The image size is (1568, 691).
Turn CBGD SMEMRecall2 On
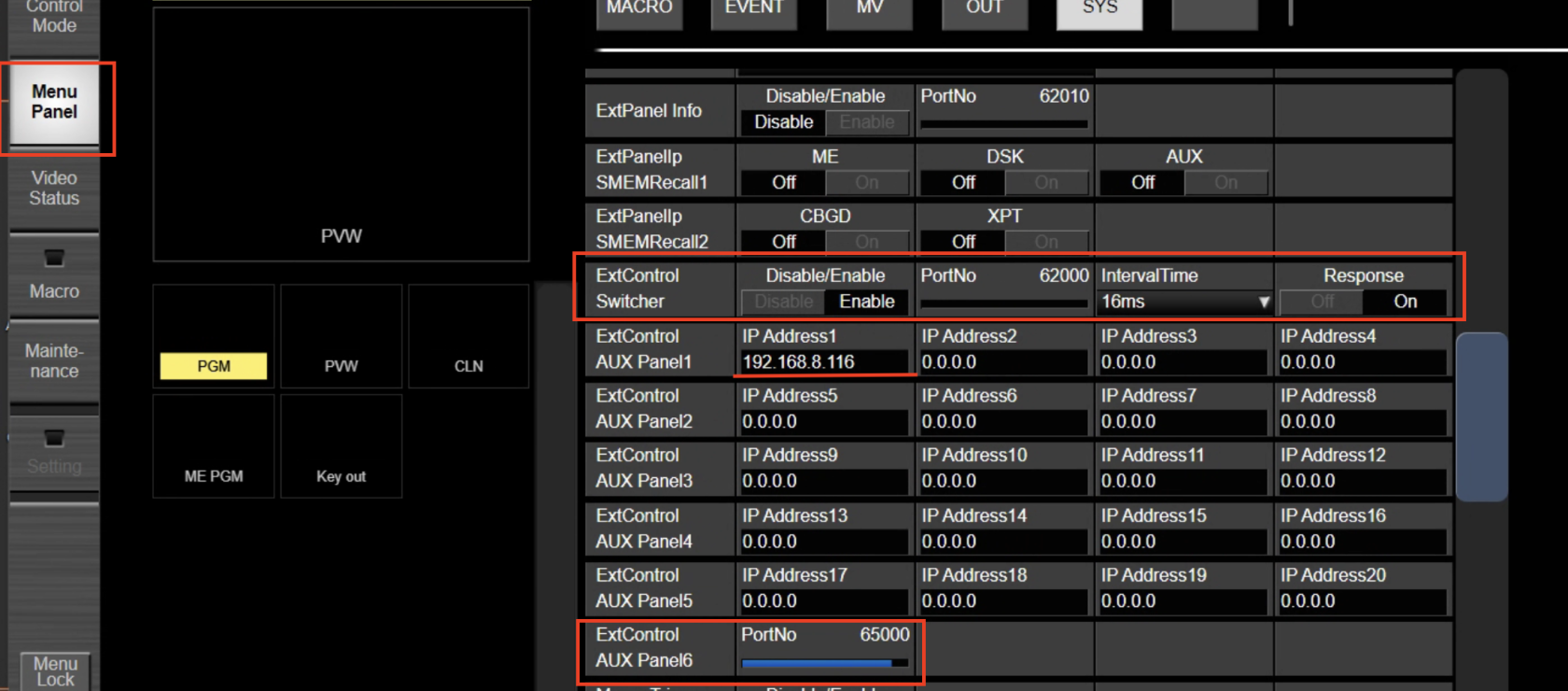pyautogui.click(x=867, y=242)
